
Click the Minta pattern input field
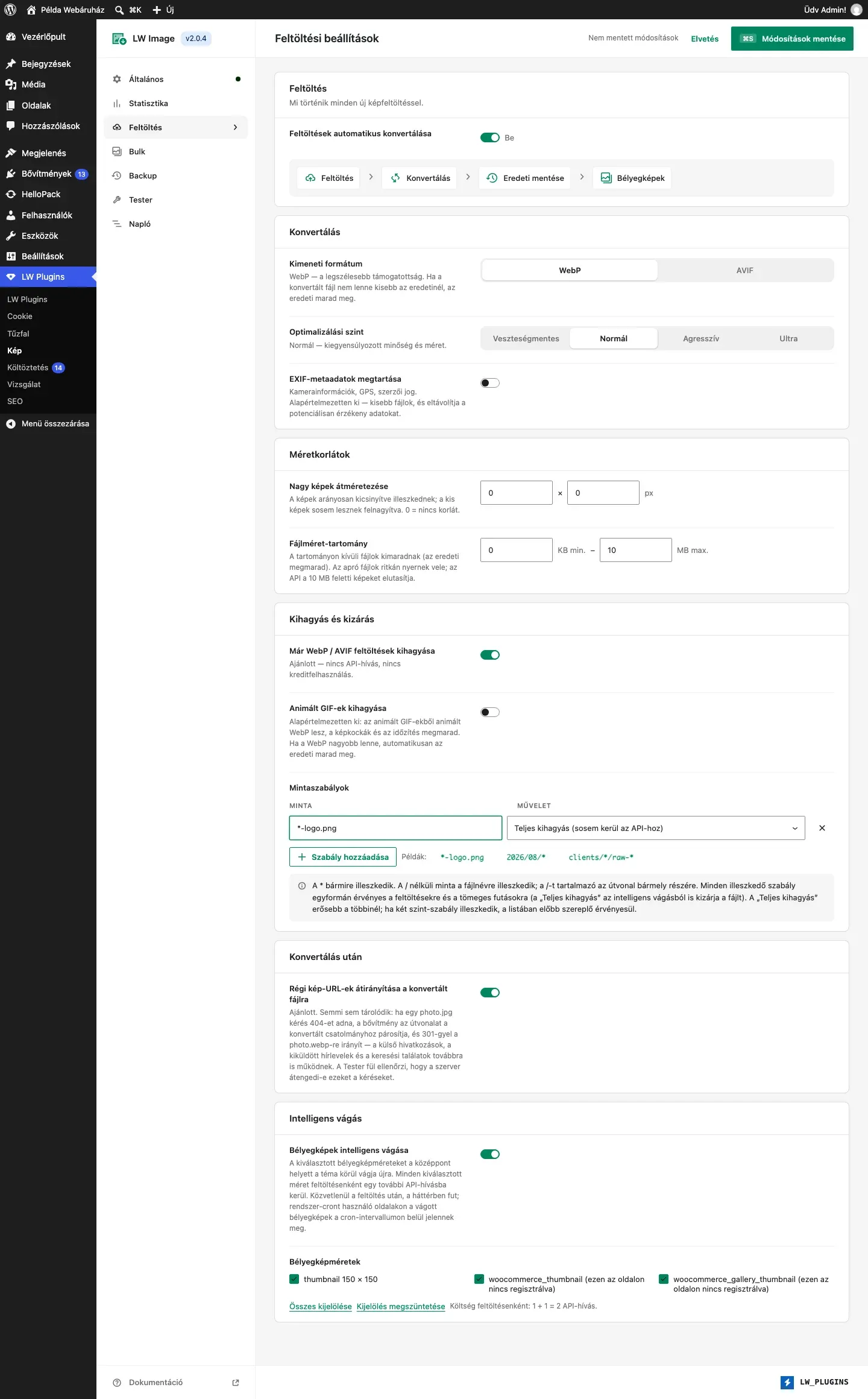395,828
